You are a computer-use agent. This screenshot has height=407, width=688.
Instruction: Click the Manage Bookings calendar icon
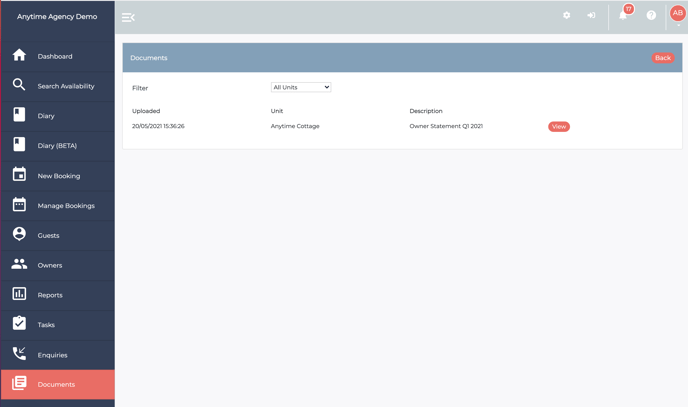tap(19, 204)
